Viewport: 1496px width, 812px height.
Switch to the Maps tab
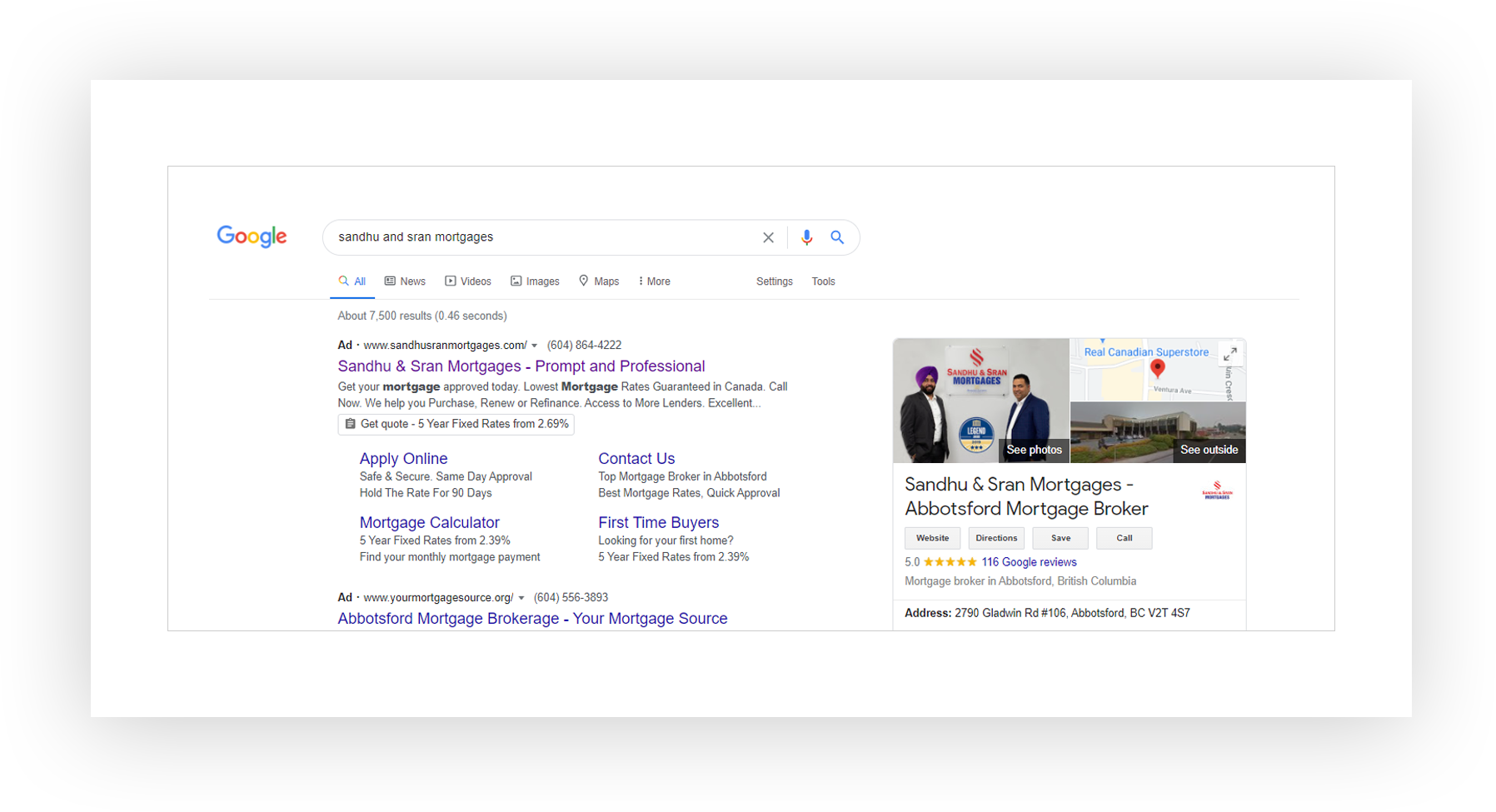599,281
